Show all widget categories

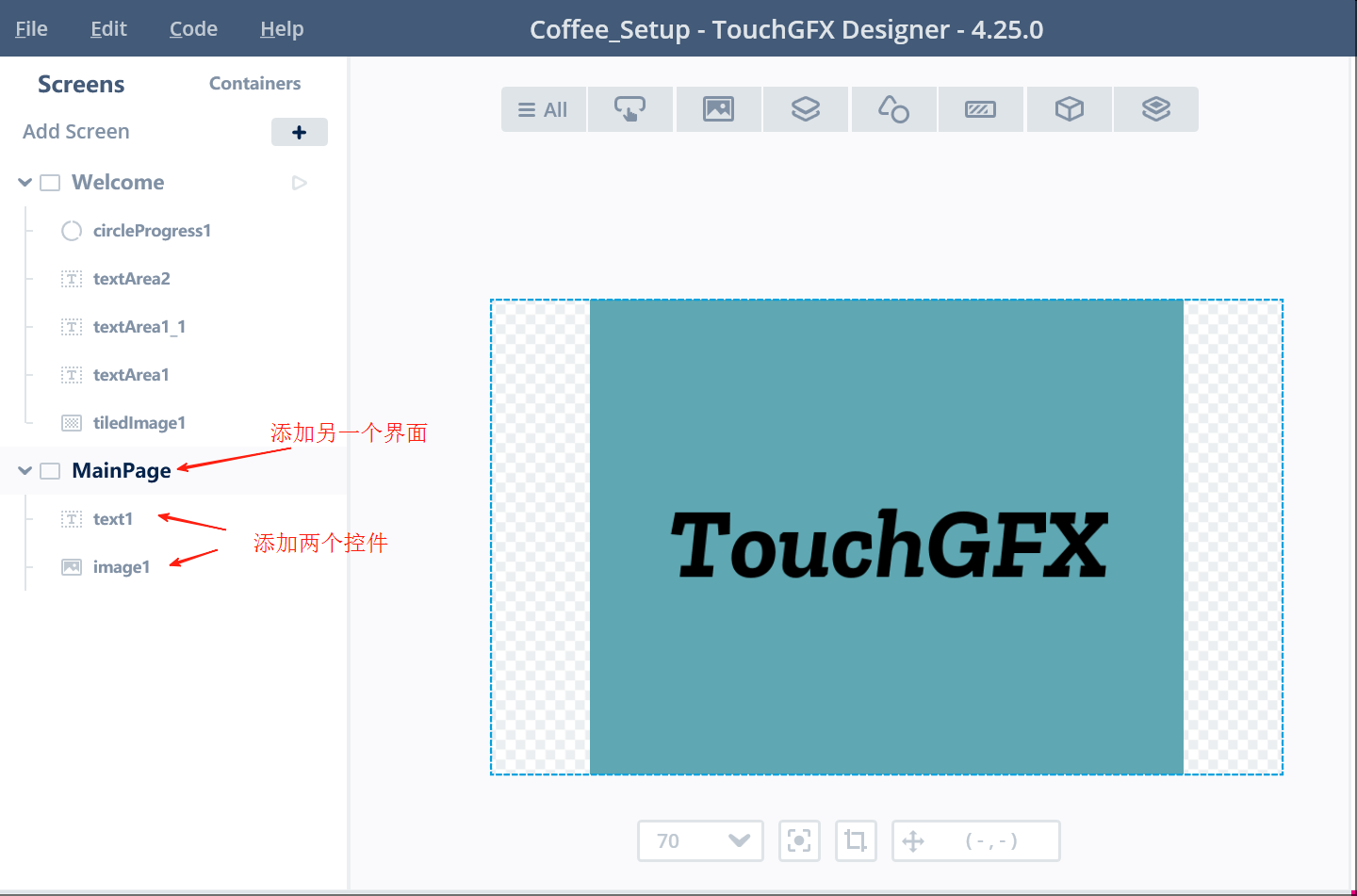point(544,109)
